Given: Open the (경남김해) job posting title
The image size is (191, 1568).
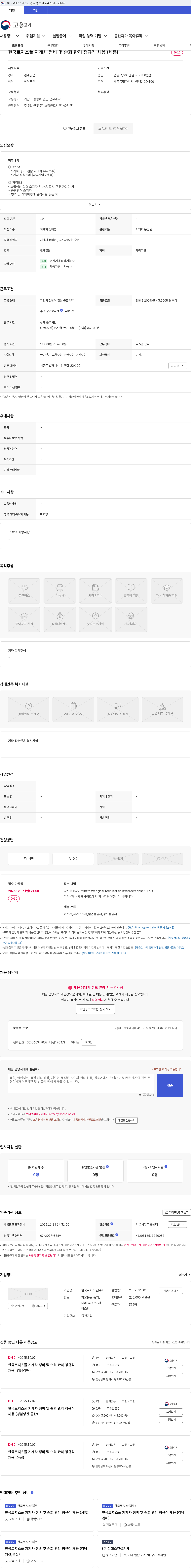Looking at the screenshot, I should point(41,1368).
